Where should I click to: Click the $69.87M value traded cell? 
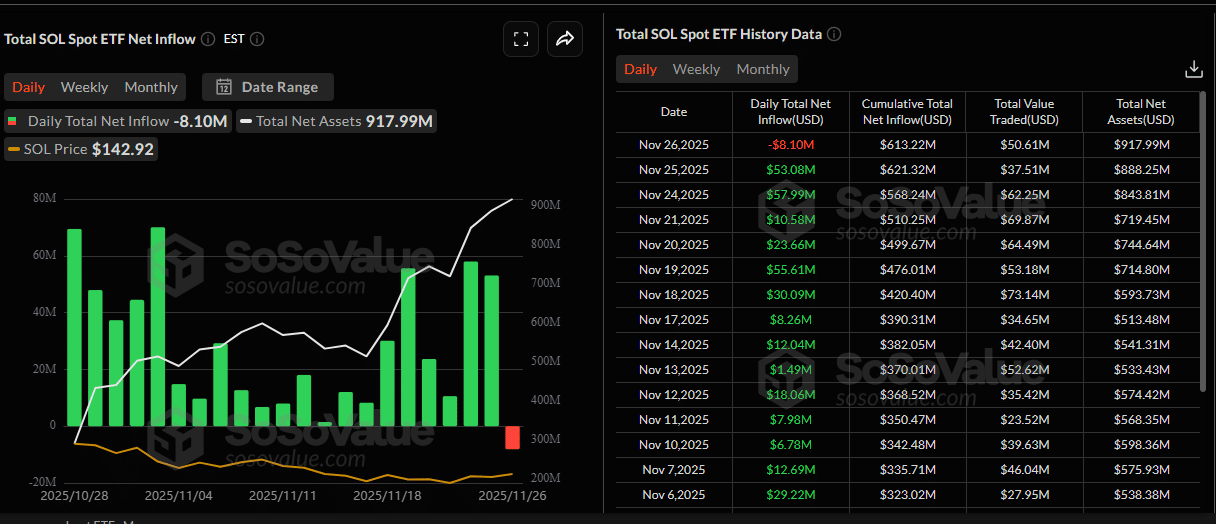pyautogui.click(x=1024, y=220)
